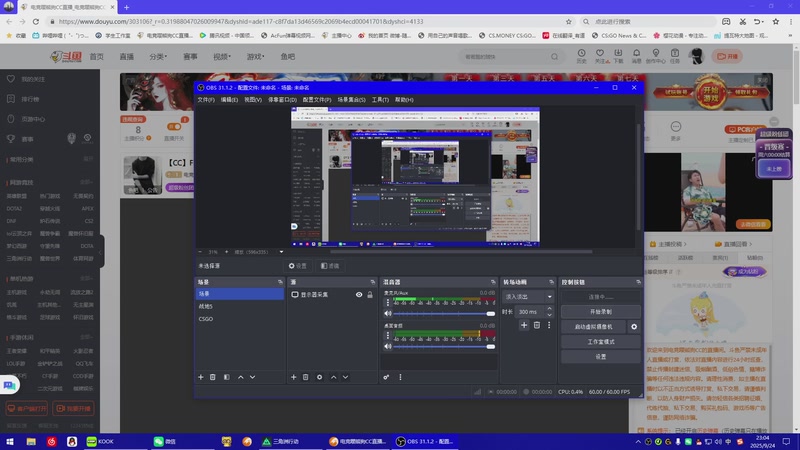This screenshot has height=450, width=800.
Task: Undock 混音器 mixer panel using float icon
Action: (493, 282)
